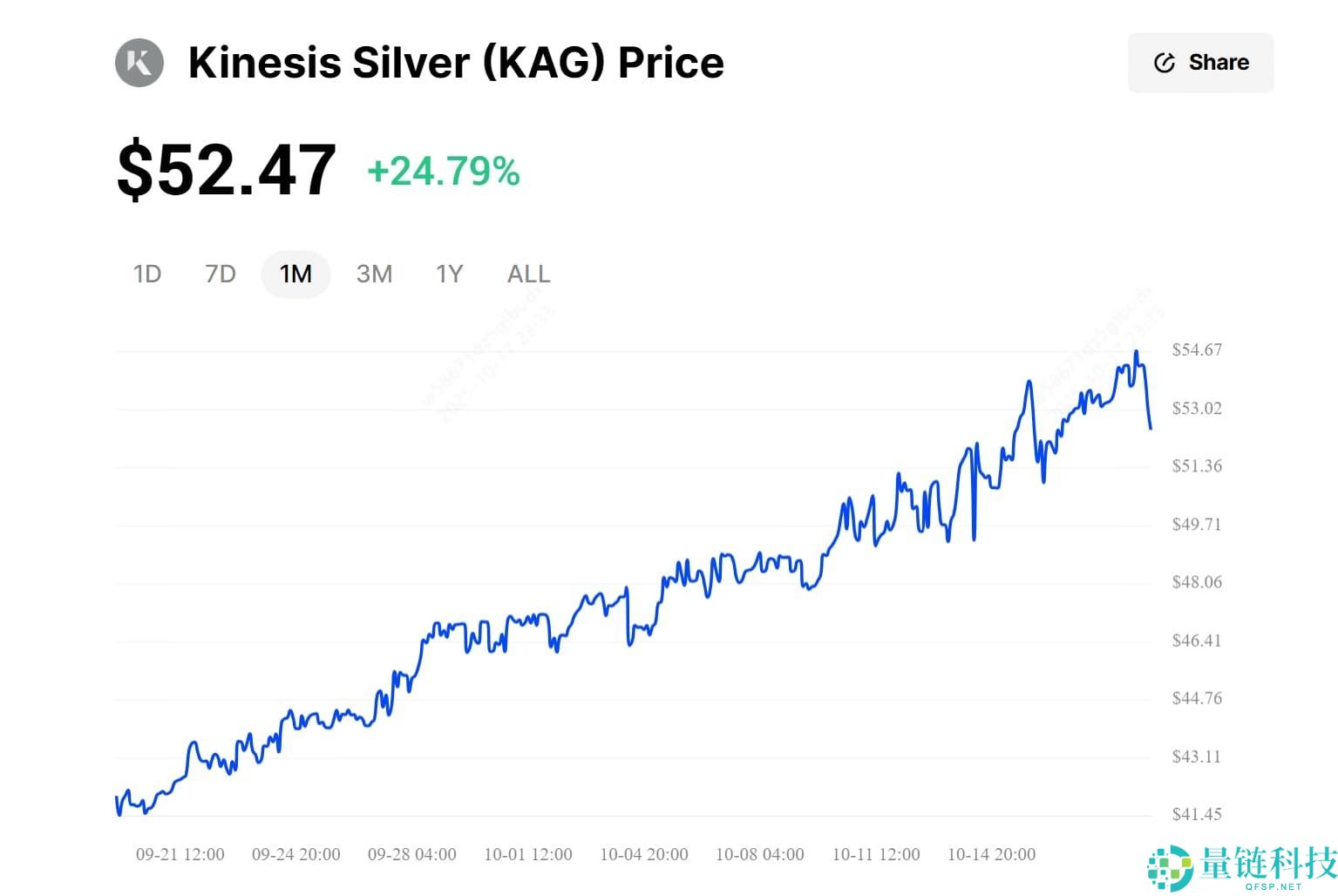
Task: Click the $52.47 current price value
Action: 227,170
